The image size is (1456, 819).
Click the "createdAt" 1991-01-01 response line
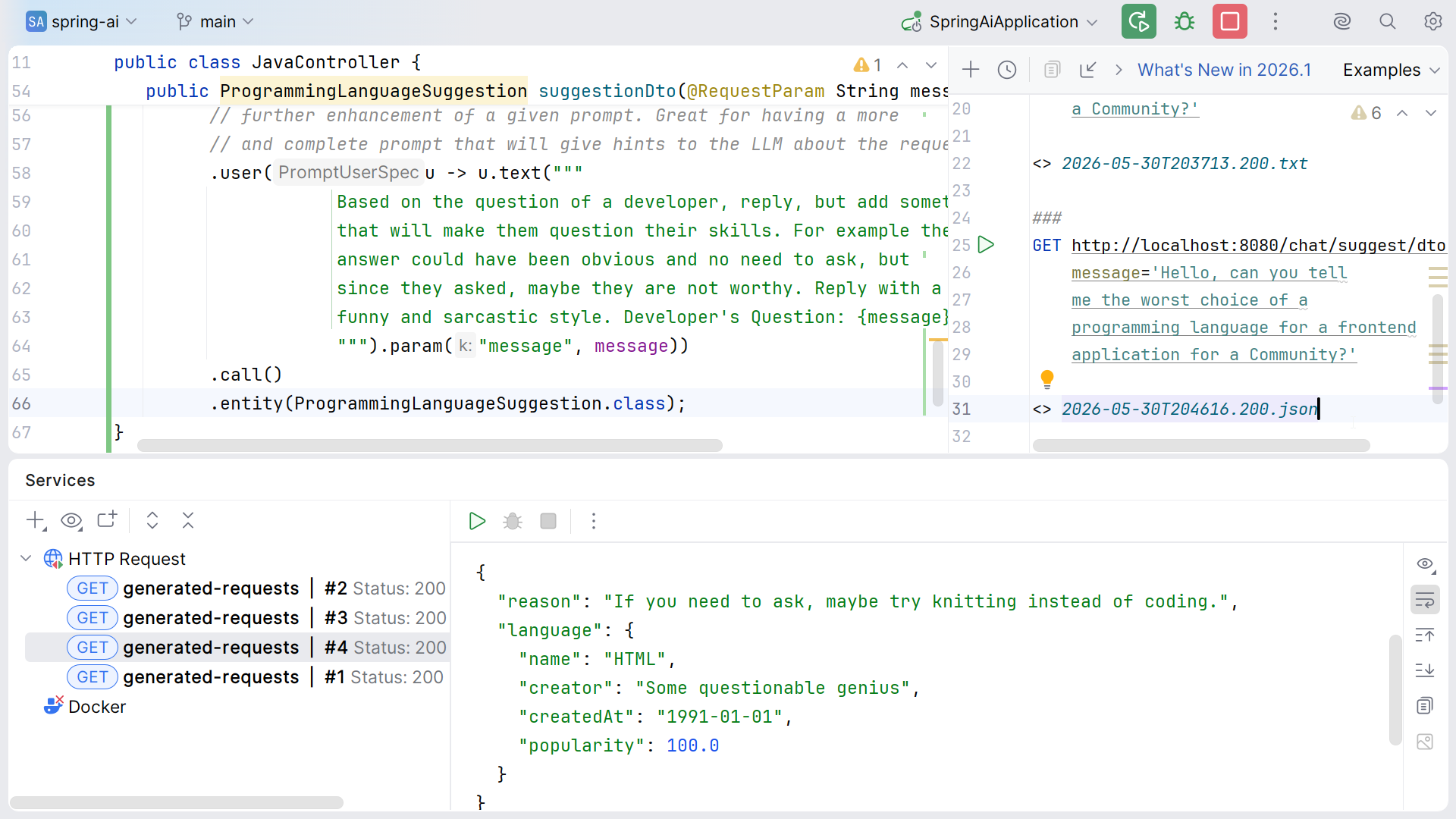coord(655,717)
